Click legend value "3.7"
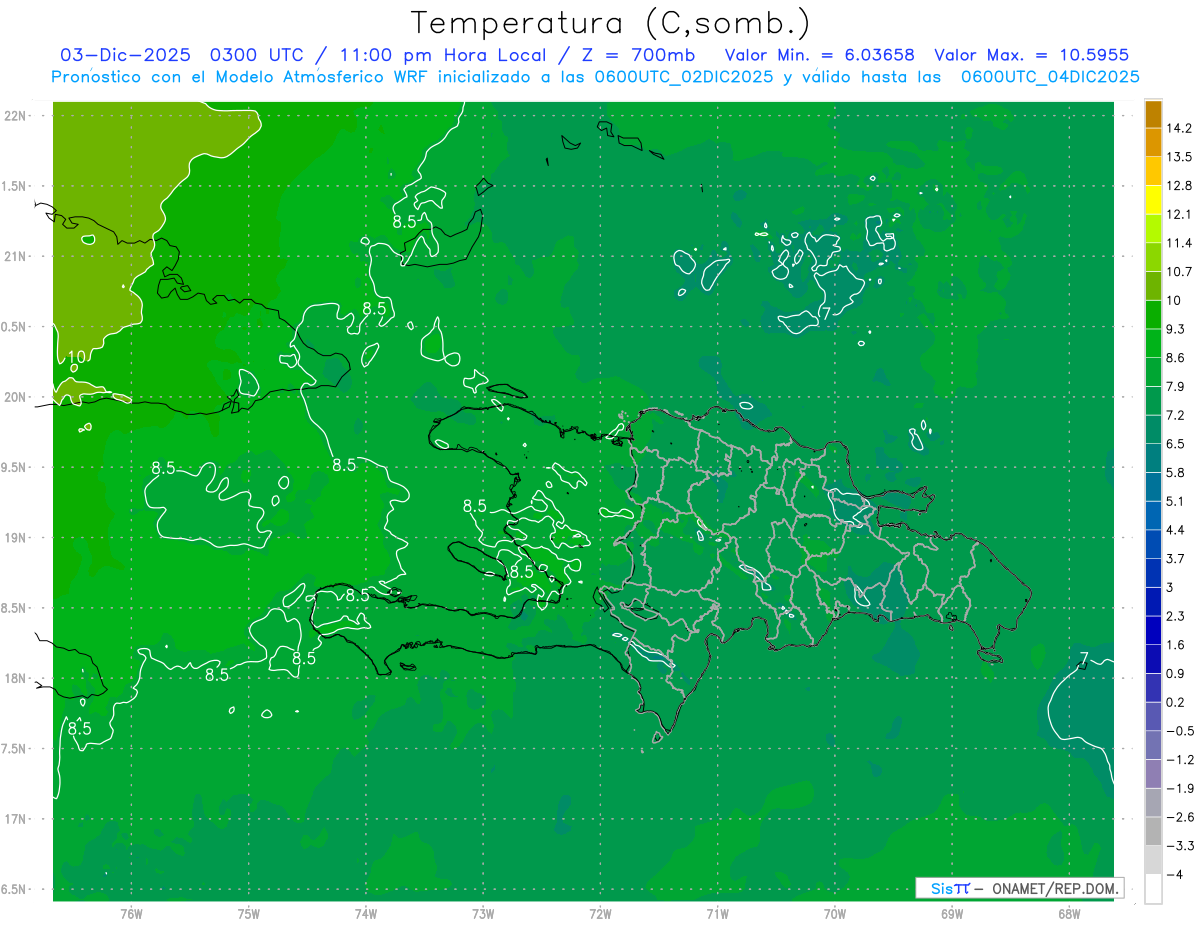Screen dimensions: 1200x927 (x=1176, y=559)
